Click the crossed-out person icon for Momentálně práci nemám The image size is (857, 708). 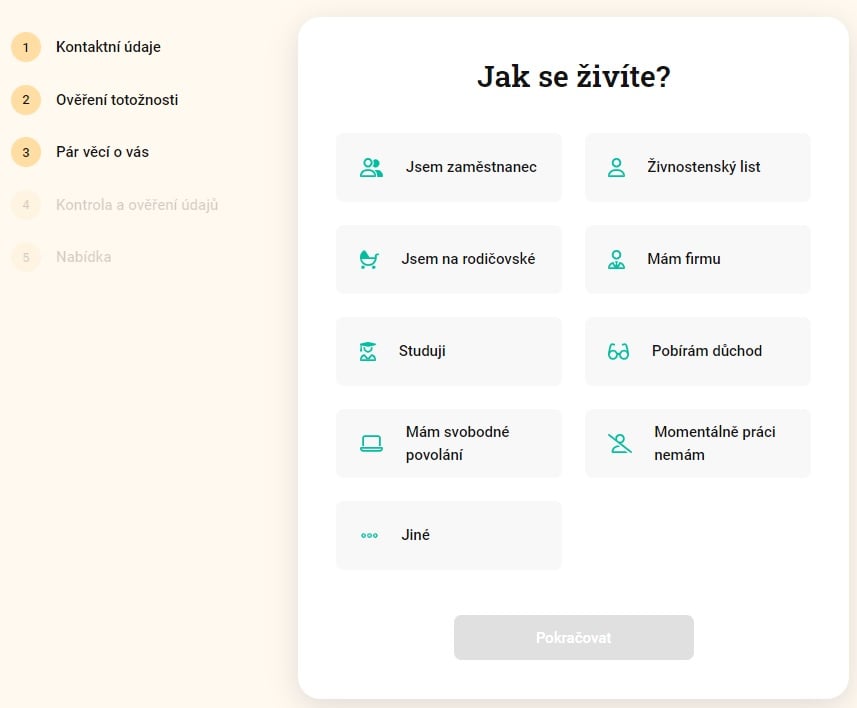coord(620,443)
